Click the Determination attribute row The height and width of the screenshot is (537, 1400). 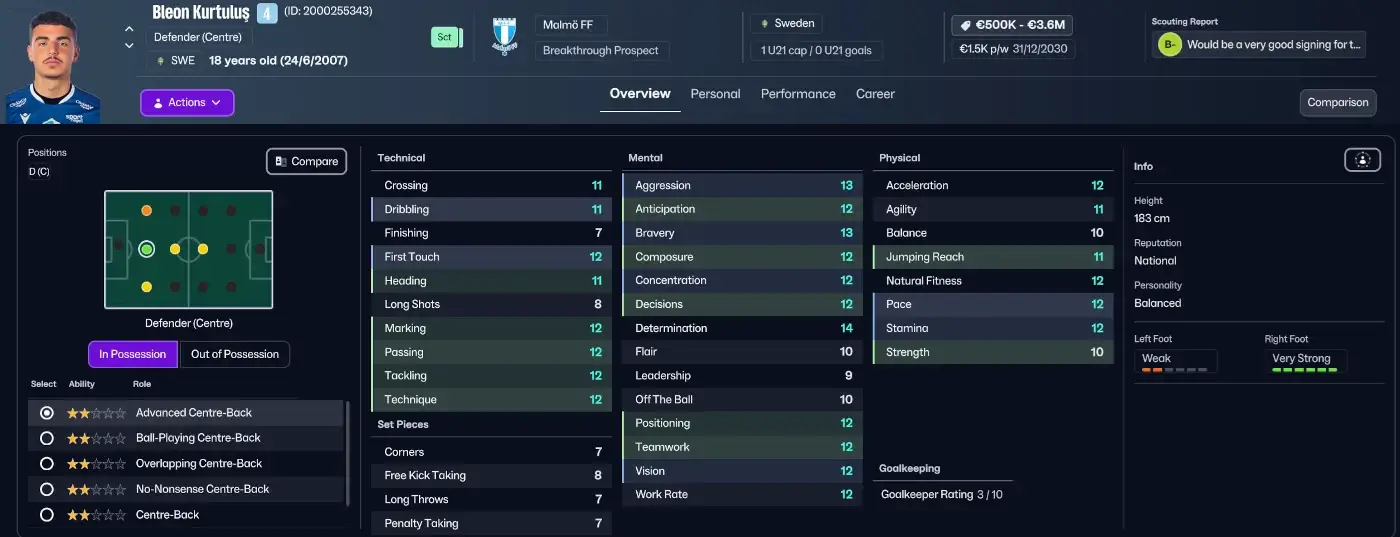tap(742, 328)
